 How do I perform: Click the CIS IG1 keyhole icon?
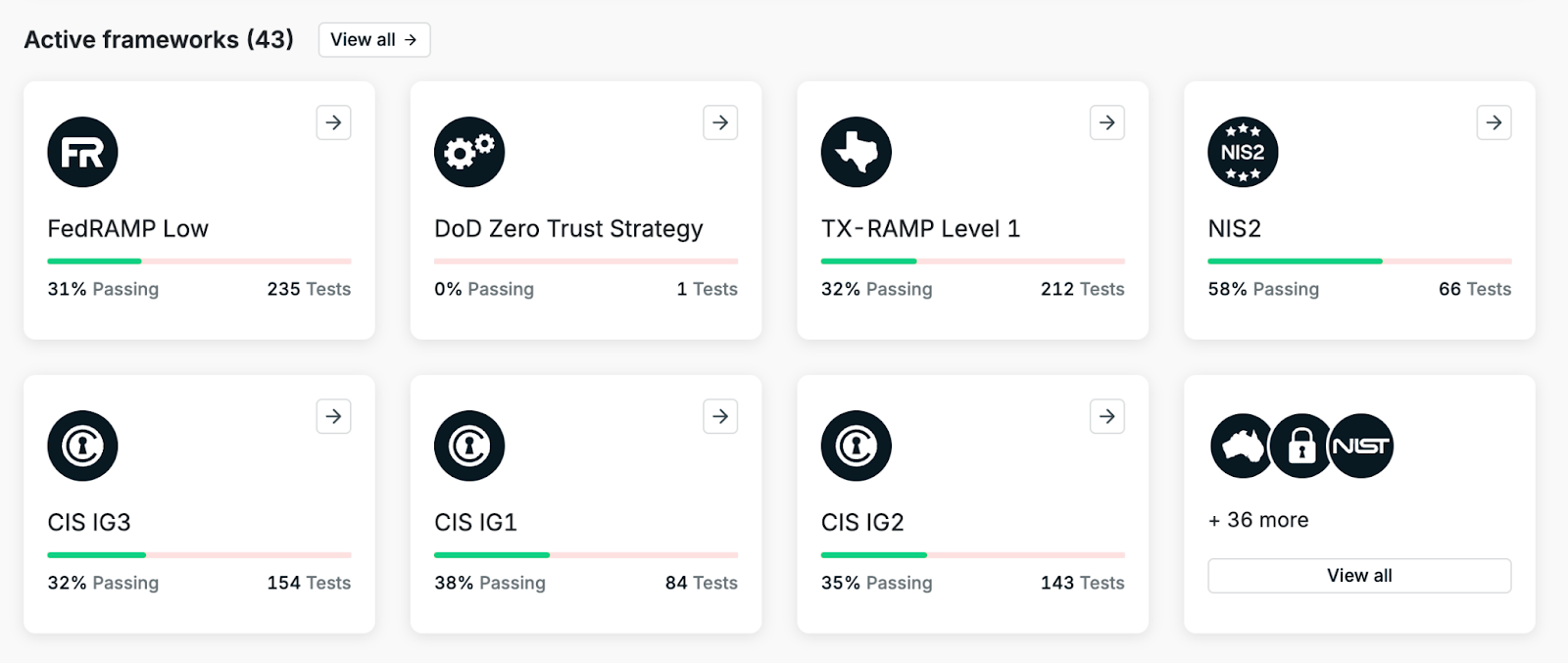(469, 446)
